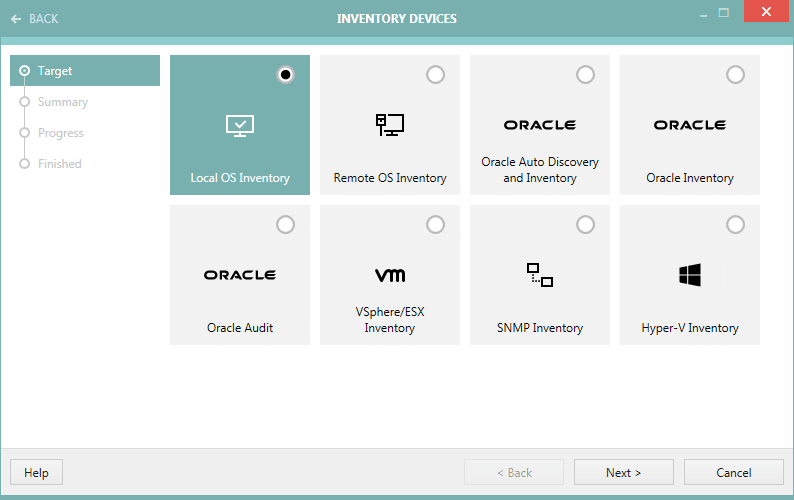The image size is (794, 500).
Task: Select the Oracle Audit radio button
Action: (285, 225)
